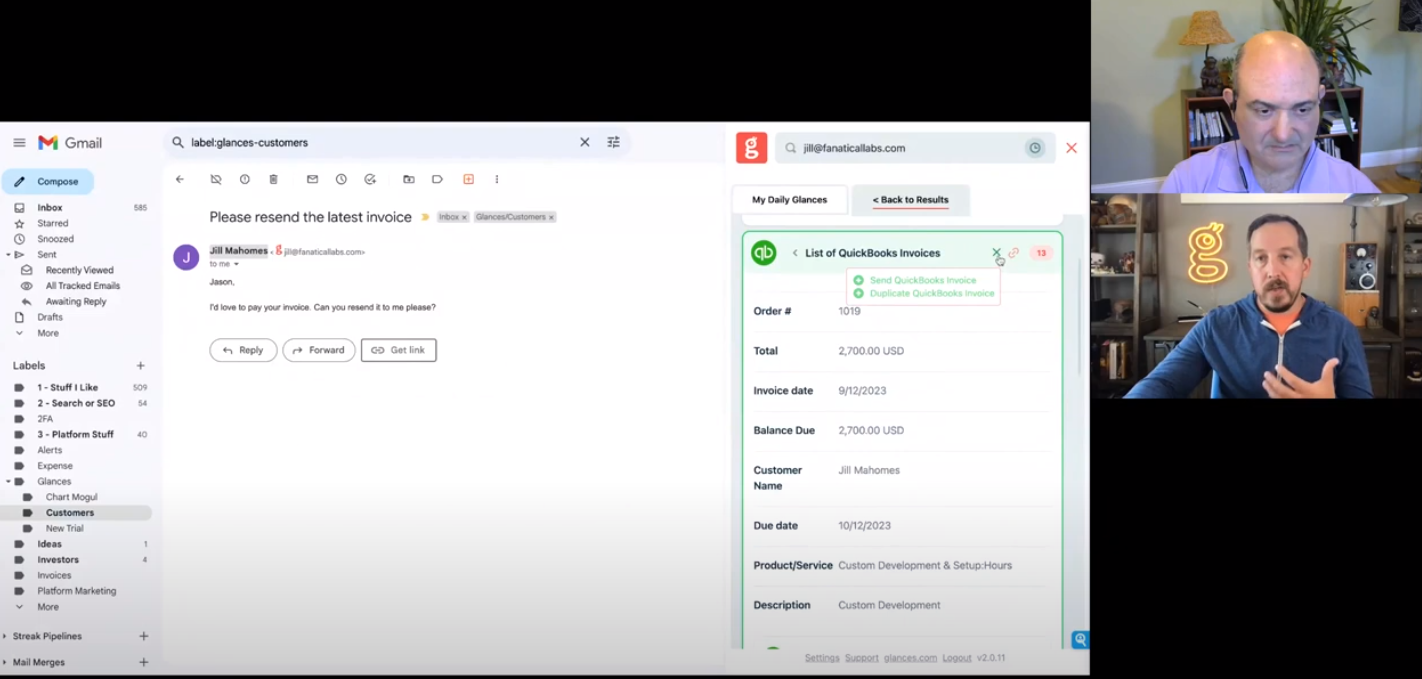Select Send QuickBooks Invoice action
This screenshot has width=1422, height=679.
tap(914, 280)
